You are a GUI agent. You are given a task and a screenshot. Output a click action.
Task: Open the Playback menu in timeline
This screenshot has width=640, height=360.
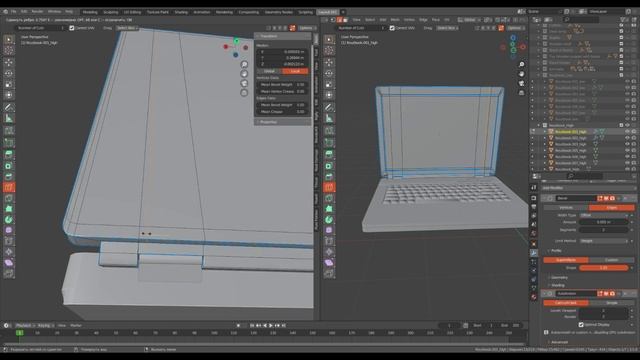tap(24, 326)
